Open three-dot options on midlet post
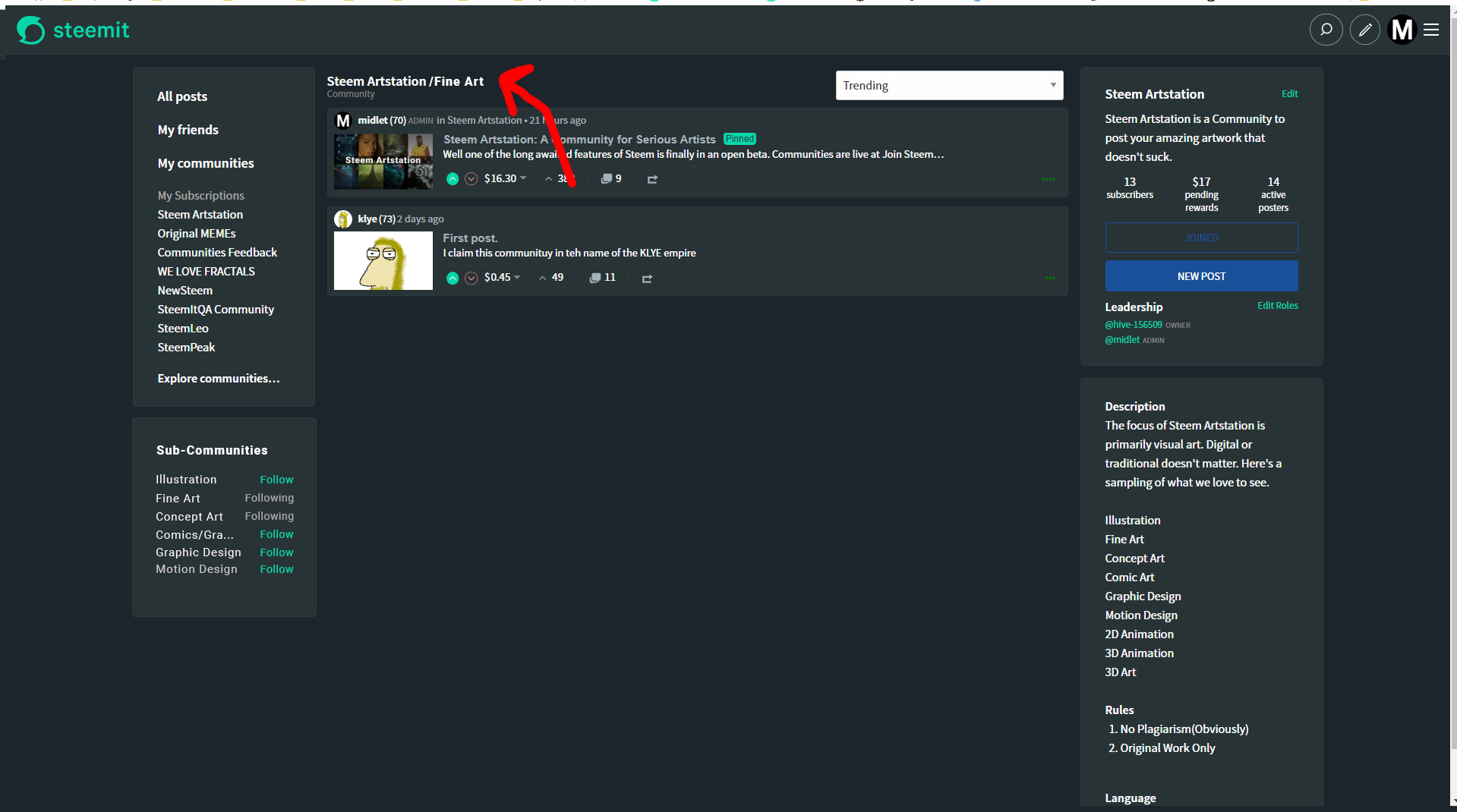The width and height of the screenshot is (1457, 812). tap(1048, 179)
